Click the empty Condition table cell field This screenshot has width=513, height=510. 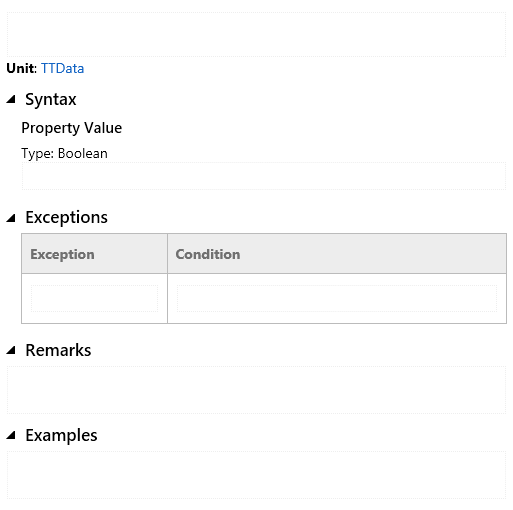(337, 298)
